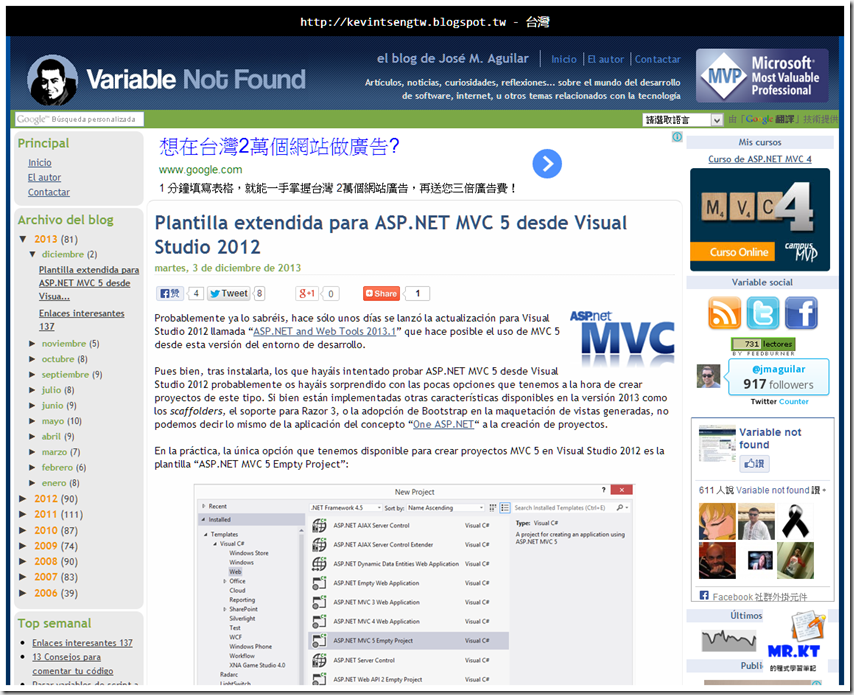Open the ASP.NET and Web Tools 2013.1 link
This screenshot has height=695, width=854.
pyautogui.click(x=325, y=331)
